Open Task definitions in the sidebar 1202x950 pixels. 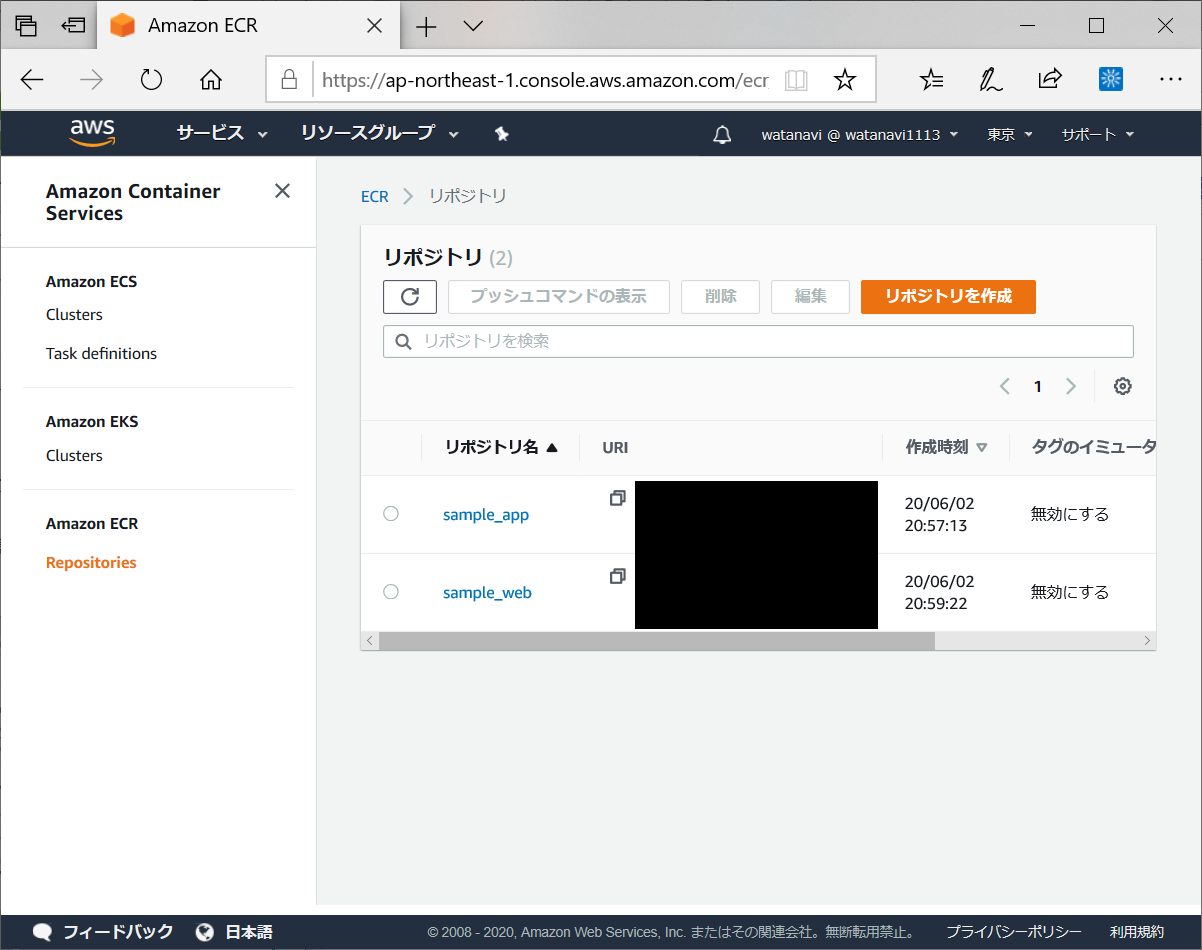[101, 354]
